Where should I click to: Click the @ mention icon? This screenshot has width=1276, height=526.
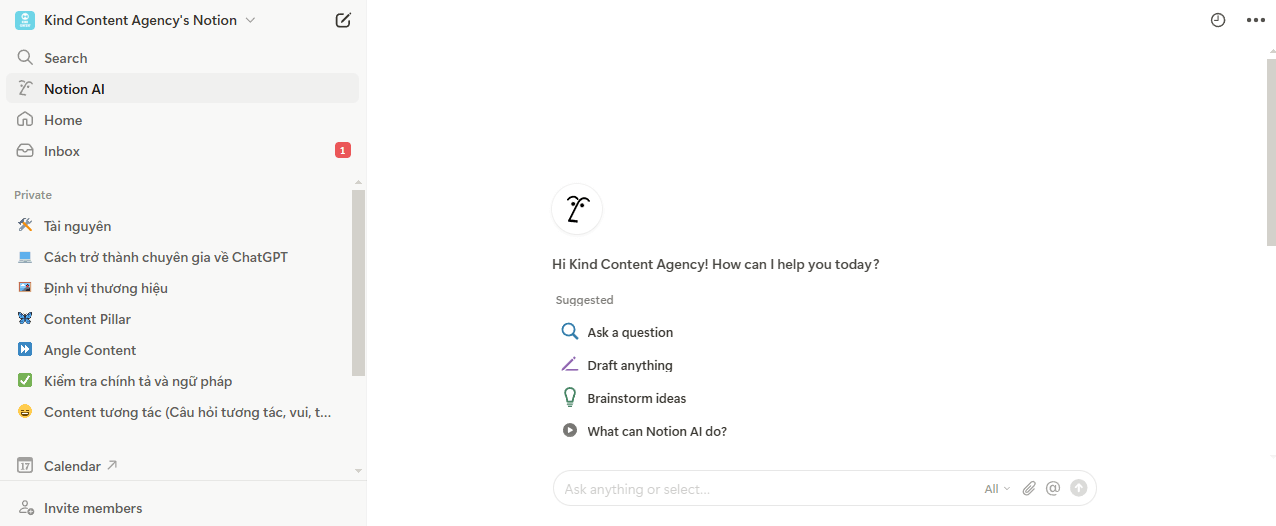[1052, 488]
